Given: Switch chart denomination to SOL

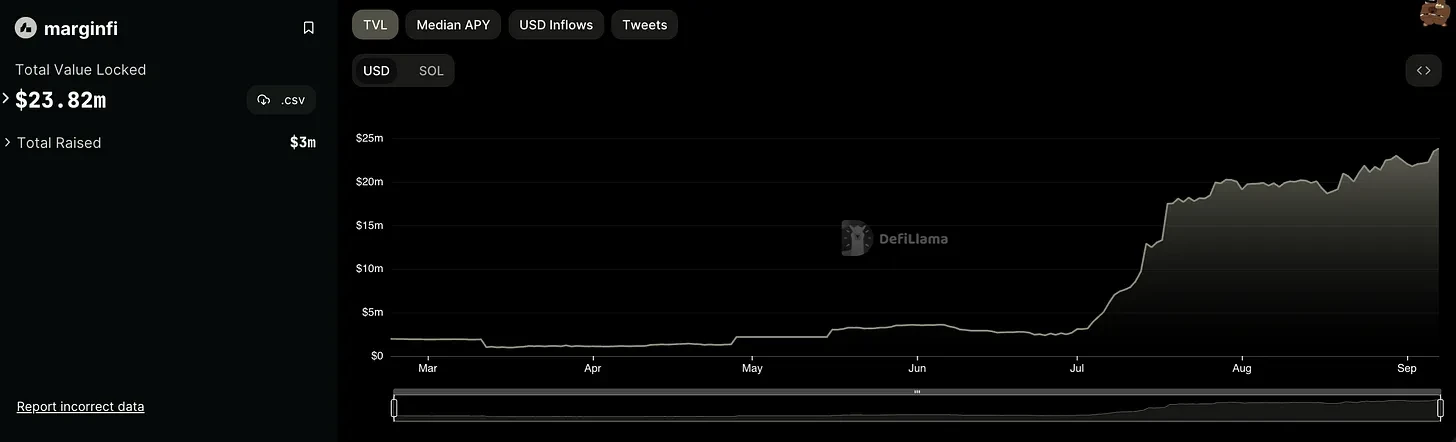Looking at the screenshot, I should pyautogui.click(x=431, y=71).
